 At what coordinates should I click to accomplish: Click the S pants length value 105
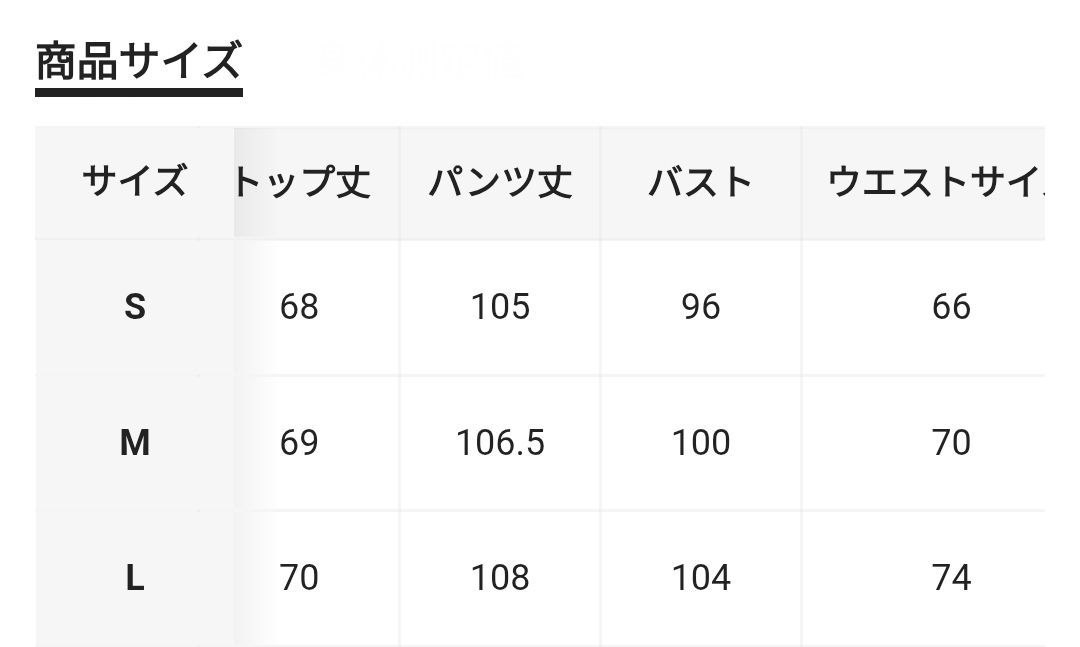500,307
